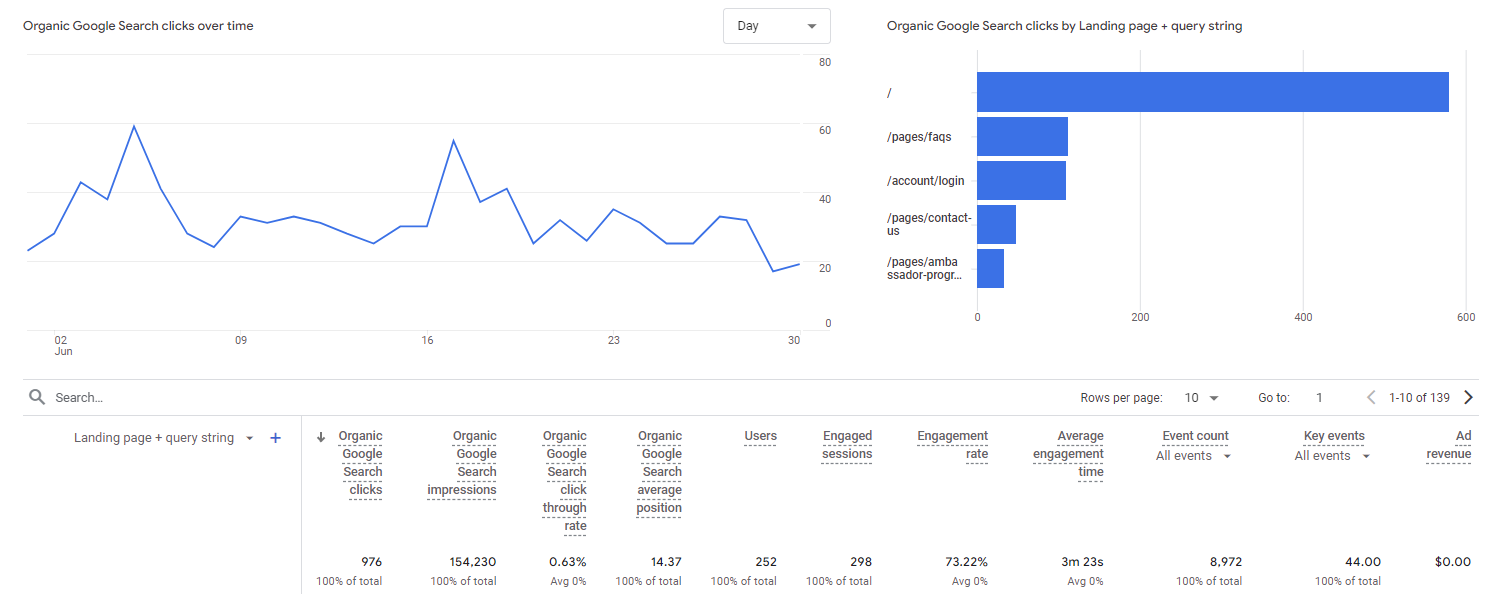Sort by Organic Google Search impressions column
Screen dimensions: 1500x594
tap(462, 463)
